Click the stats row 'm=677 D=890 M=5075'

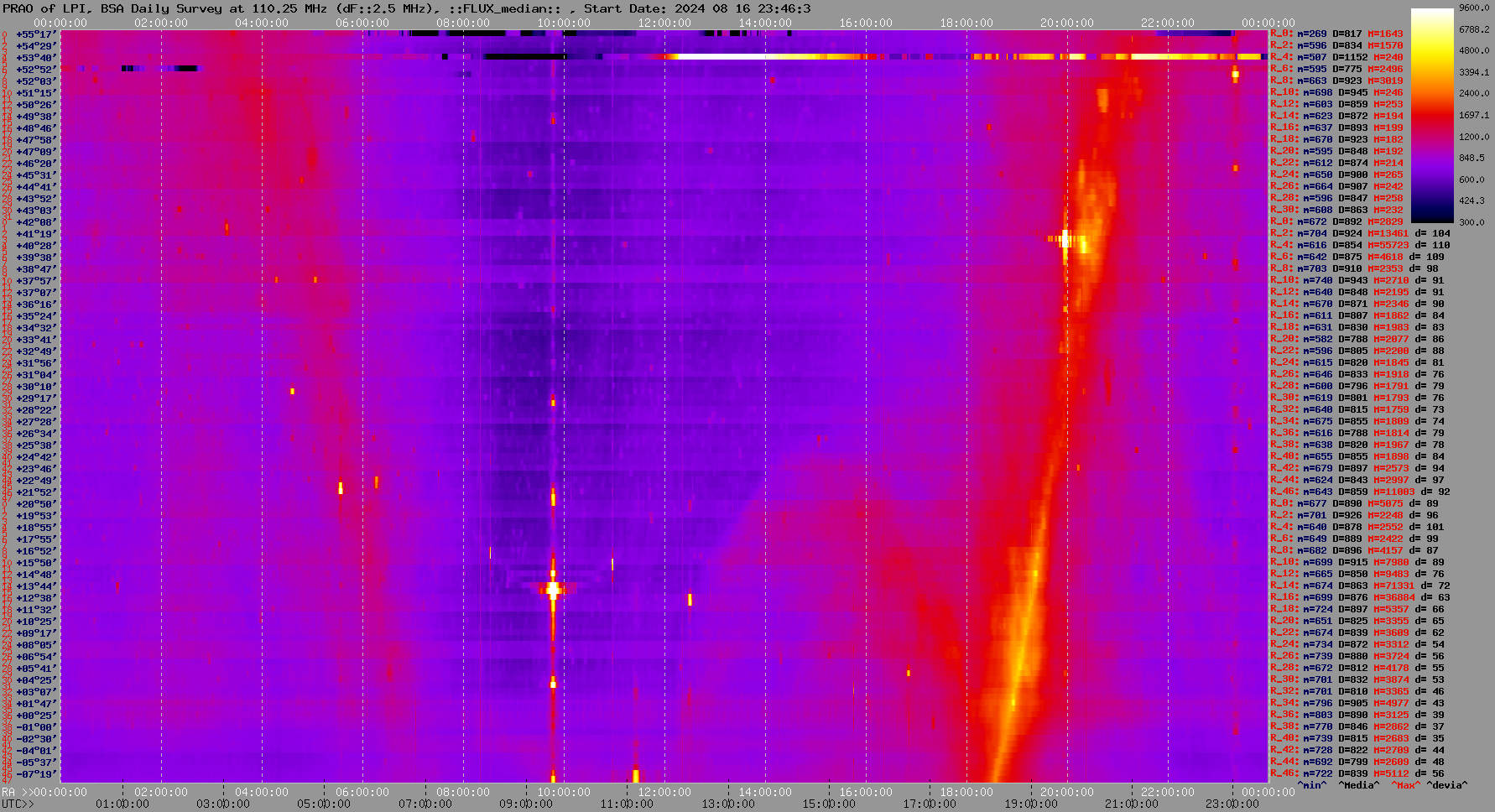(x=1354, y=503)
